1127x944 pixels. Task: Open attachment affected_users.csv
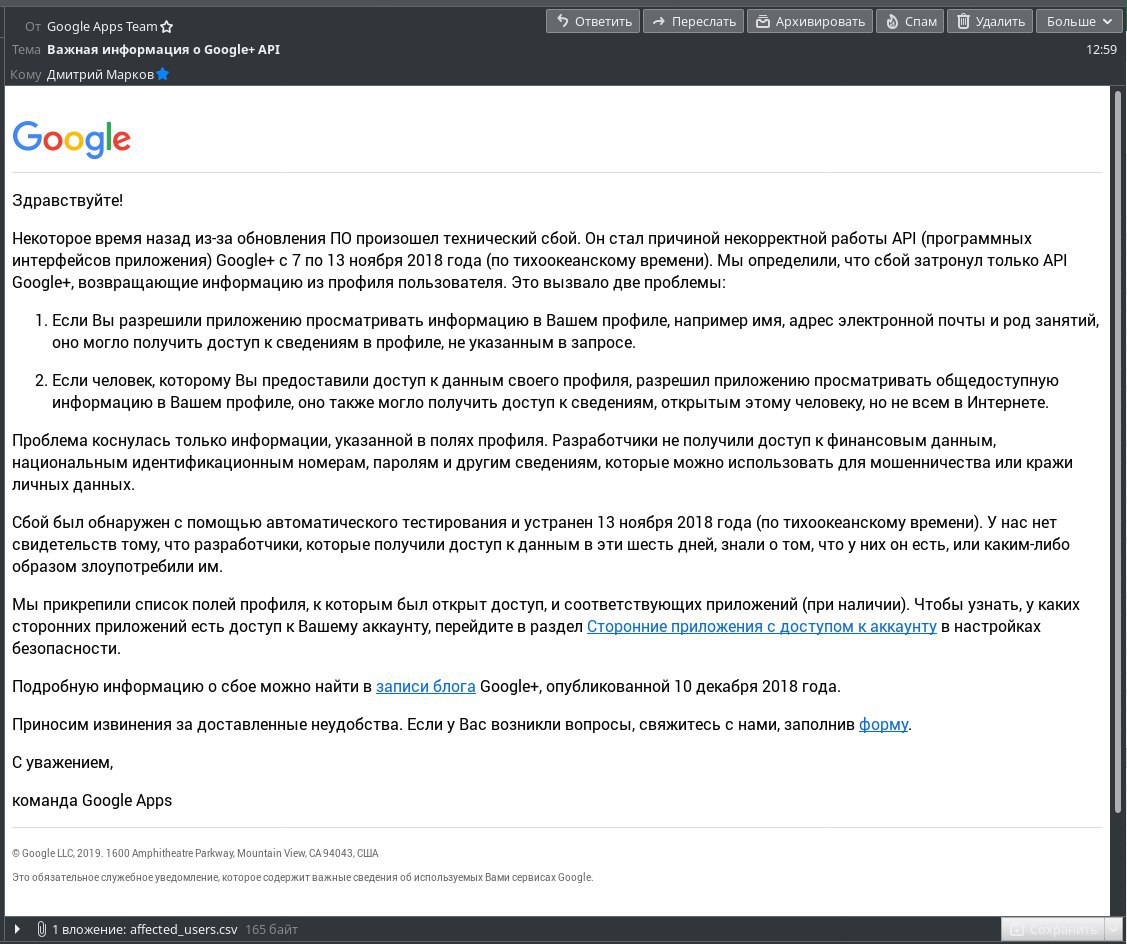(x=183, y=929)
